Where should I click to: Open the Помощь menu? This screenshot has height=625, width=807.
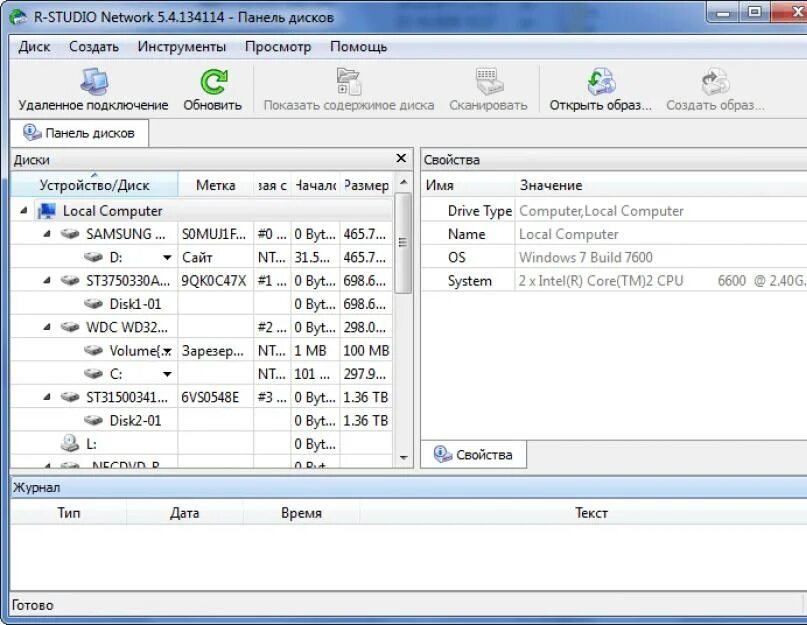(358, 47)
